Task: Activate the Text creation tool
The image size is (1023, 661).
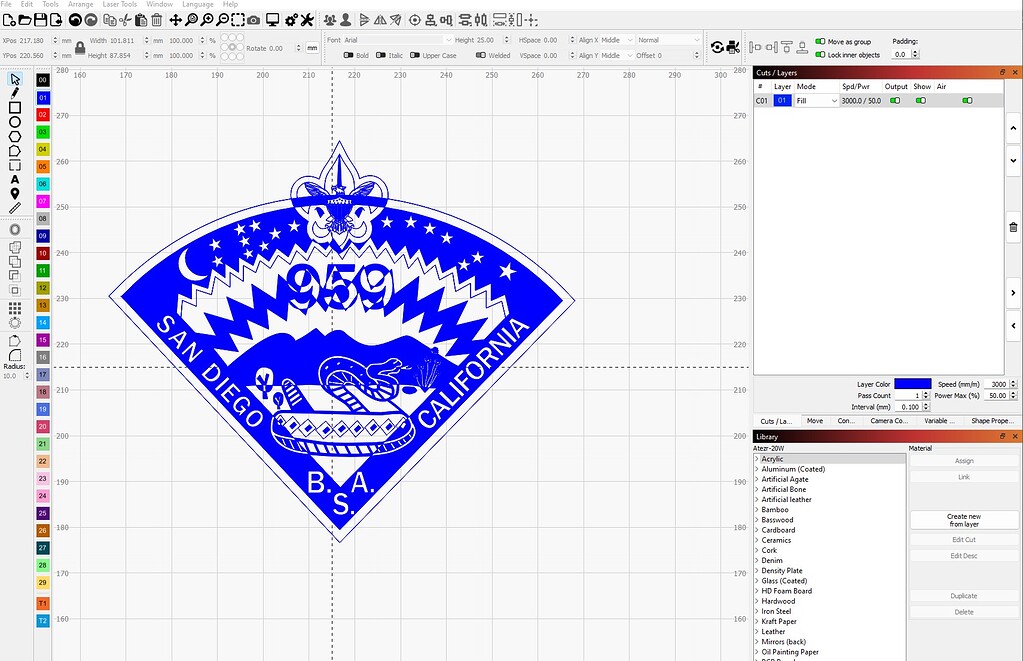Action: (x=14, y=179)
